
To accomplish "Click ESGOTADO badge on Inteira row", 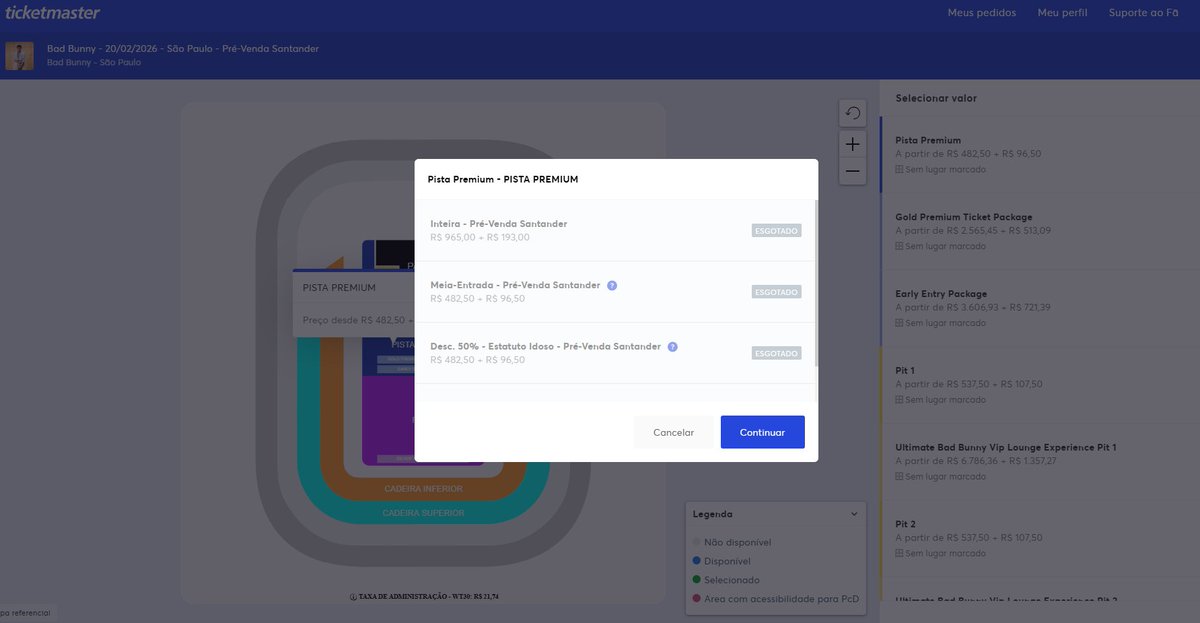I will [776, 230].
